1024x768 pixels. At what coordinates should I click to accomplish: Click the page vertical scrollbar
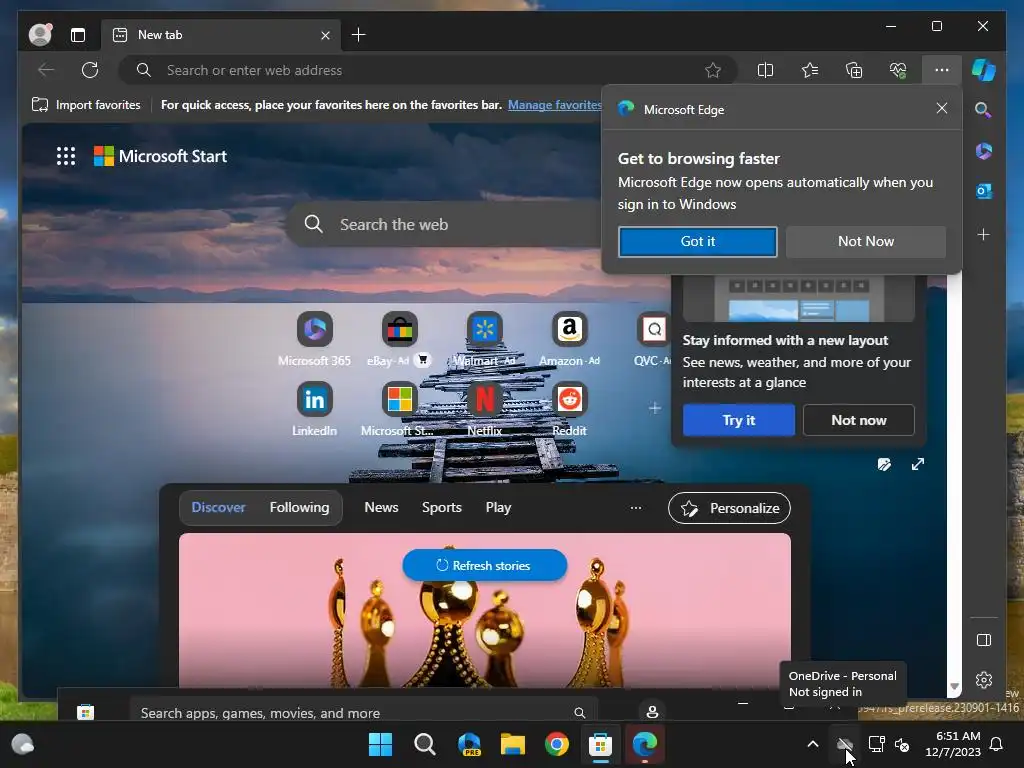954,483
